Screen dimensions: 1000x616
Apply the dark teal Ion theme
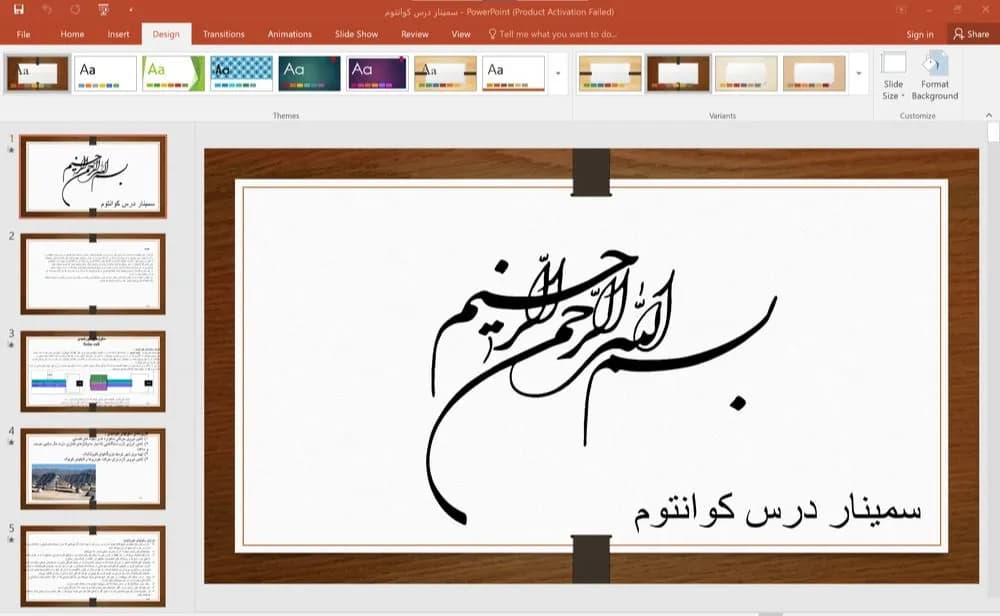[x=309, y=73]
